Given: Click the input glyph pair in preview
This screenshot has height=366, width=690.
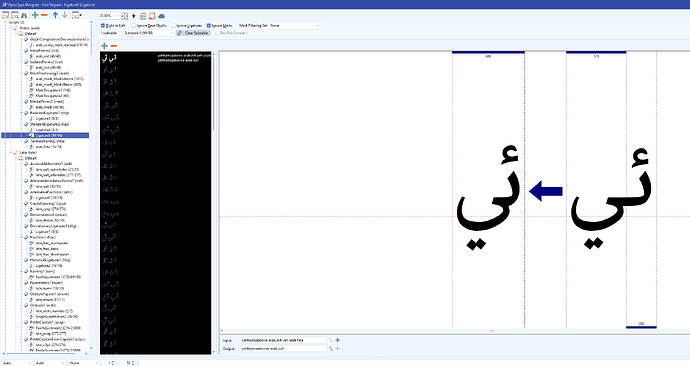Looking at the screenshot, I should tap(611, 198).
